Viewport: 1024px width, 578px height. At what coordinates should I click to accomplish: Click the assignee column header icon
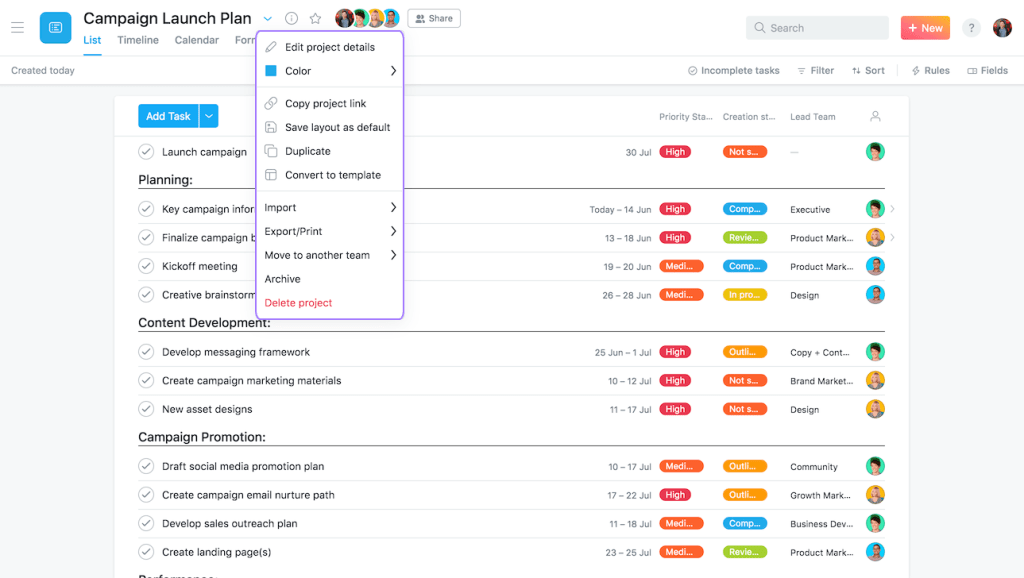875,116
